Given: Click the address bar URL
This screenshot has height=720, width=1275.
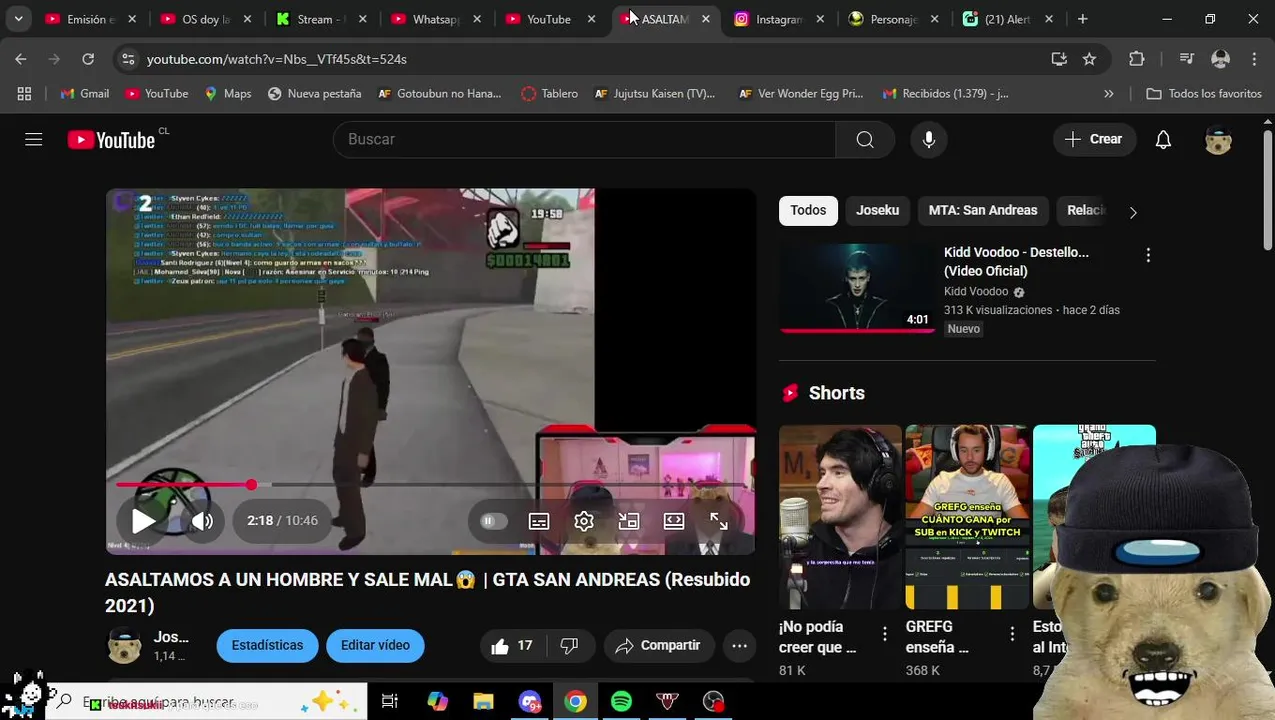Looking at the screenshot, I should 277,59.
